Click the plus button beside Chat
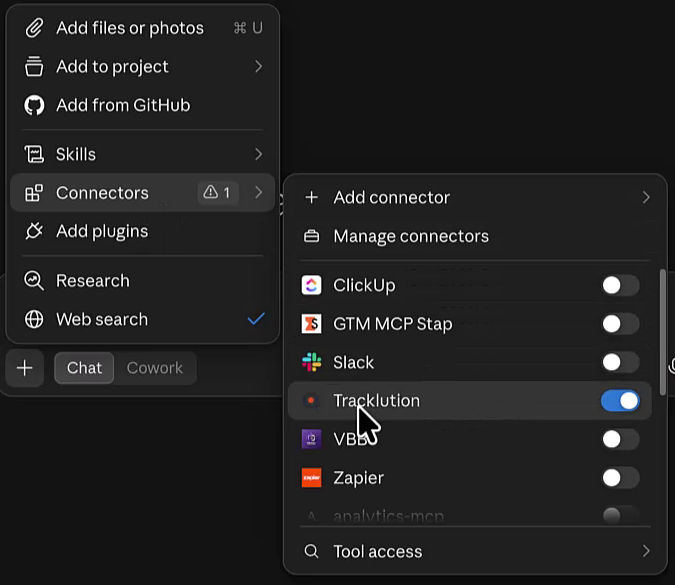Viewport: 675px width, 585px height. pos(25,368)
